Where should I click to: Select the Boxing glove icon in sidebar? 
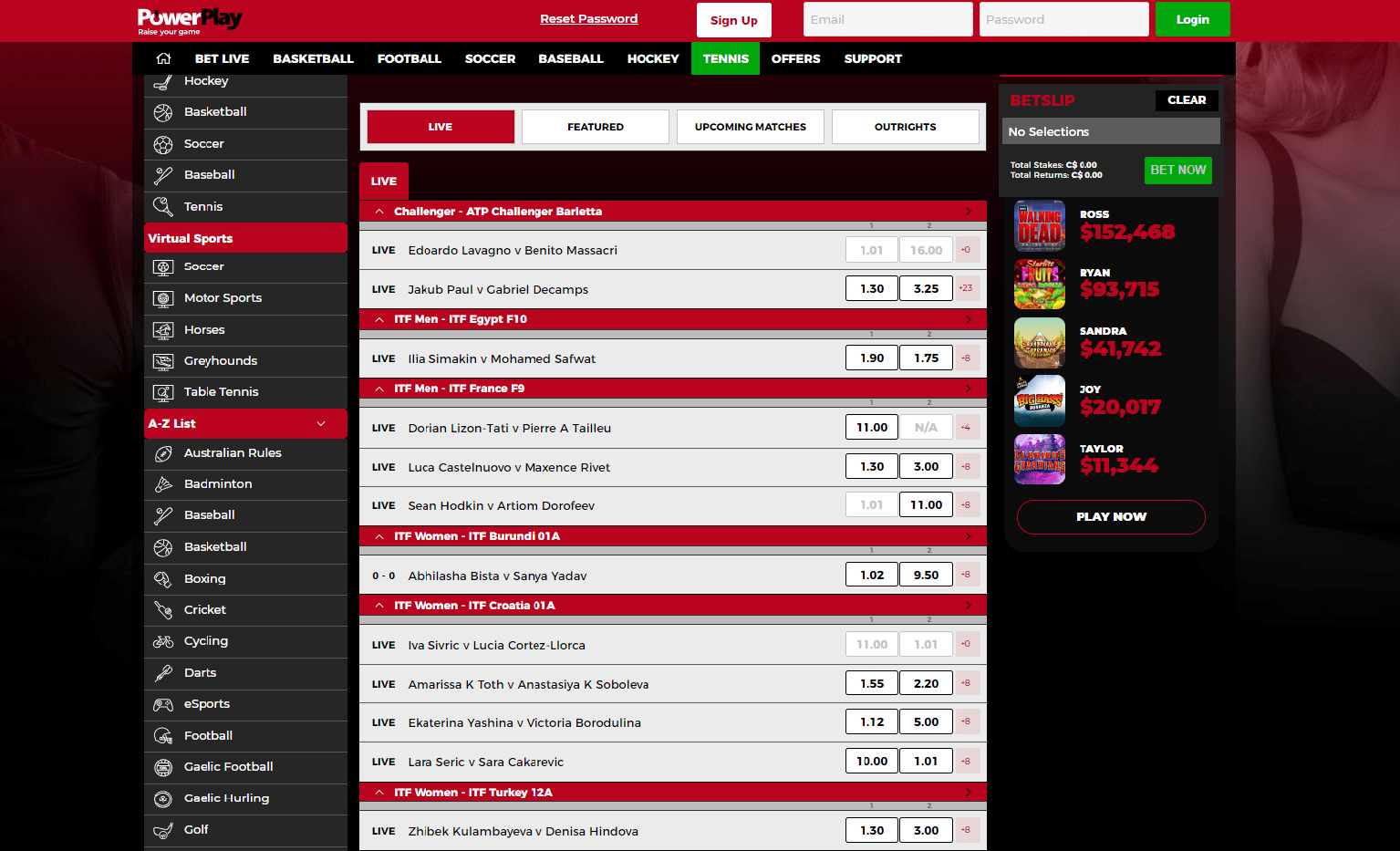tap(163, 579)
